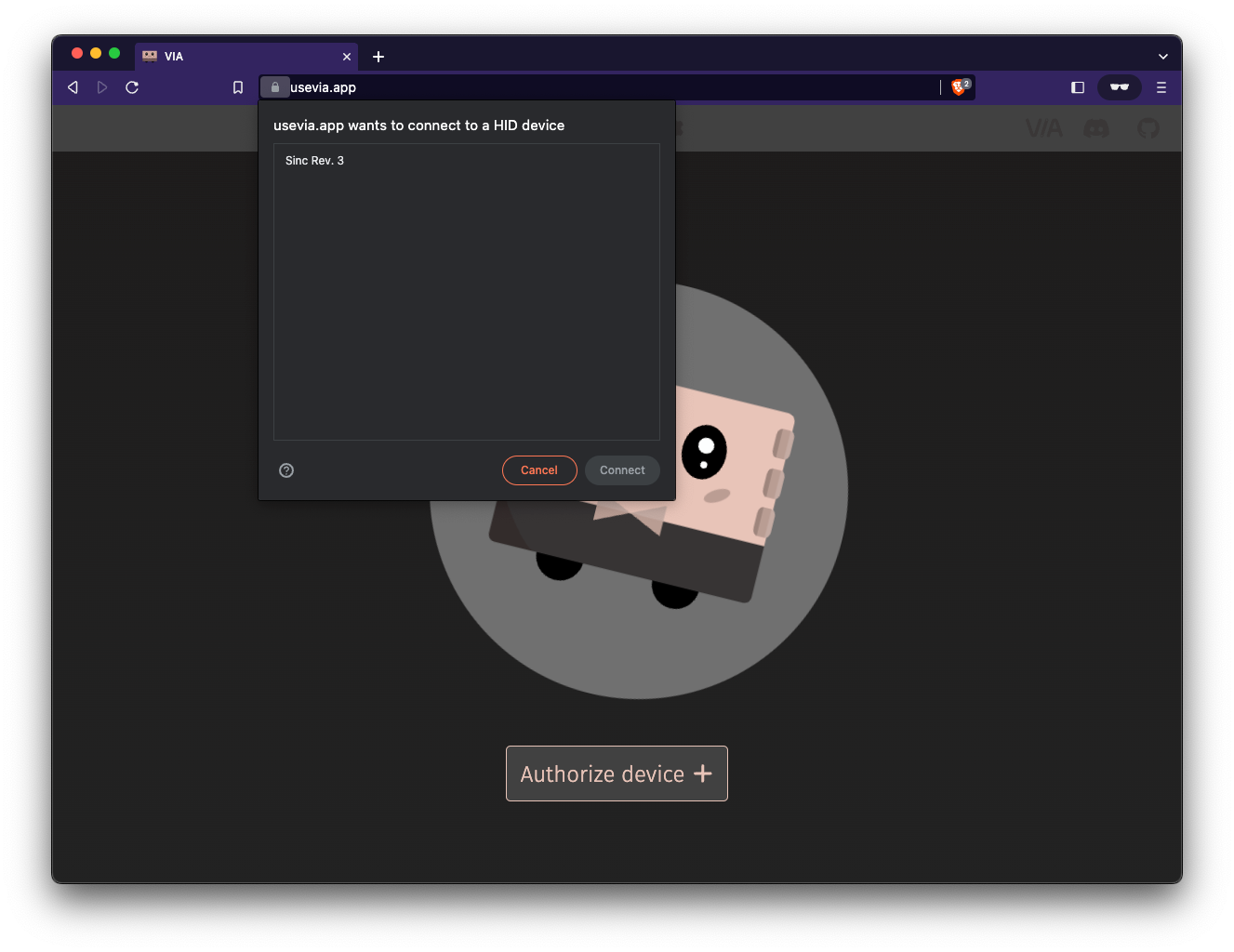Click the VIA logo in header

coord(1043,128)
